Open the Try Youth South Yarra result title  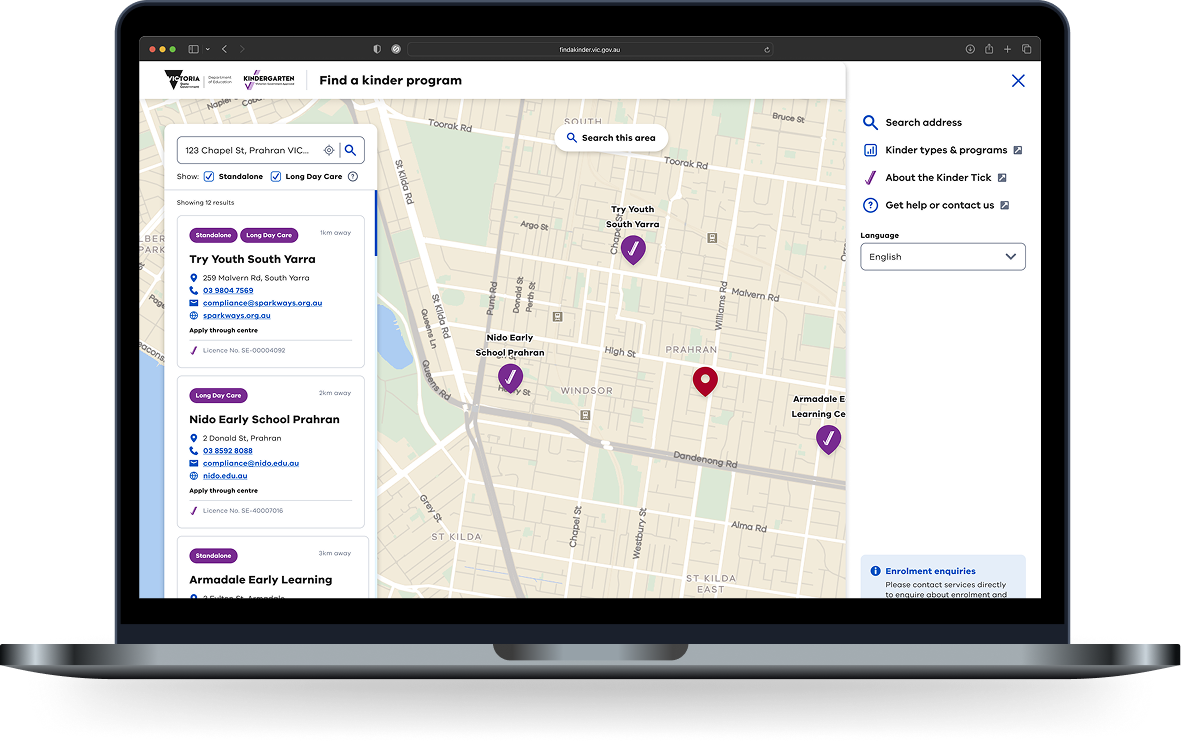coord(252,259)
